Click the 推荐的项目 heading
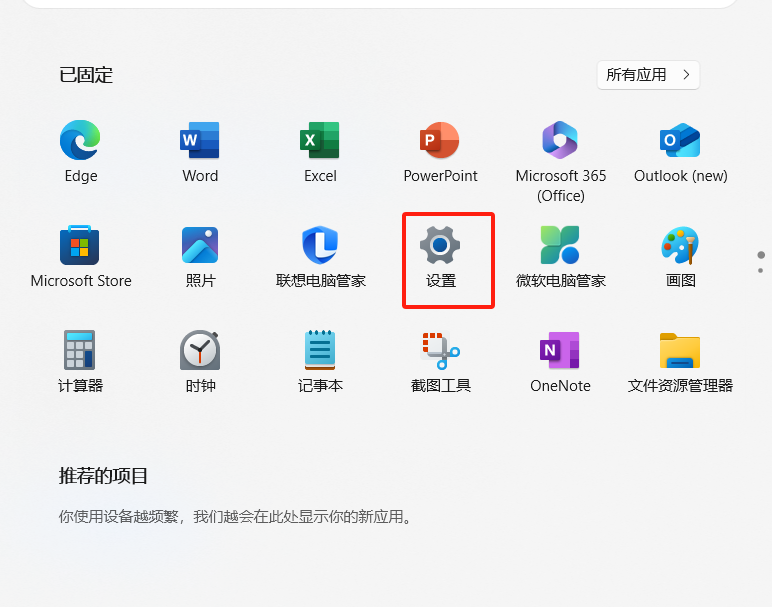 (103, 476)
